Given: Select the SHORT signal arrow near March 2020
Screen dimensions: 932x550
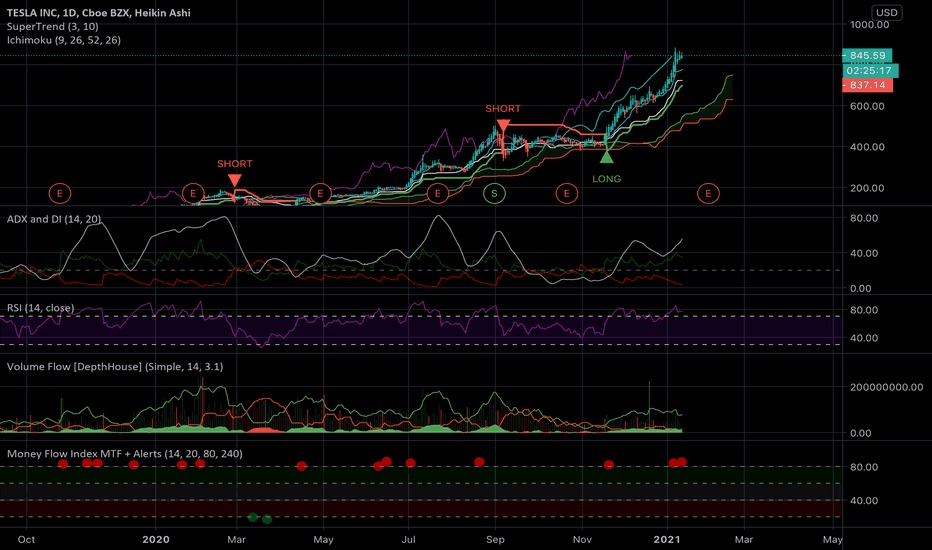Looking at the screenshot, I should point(235,180).
